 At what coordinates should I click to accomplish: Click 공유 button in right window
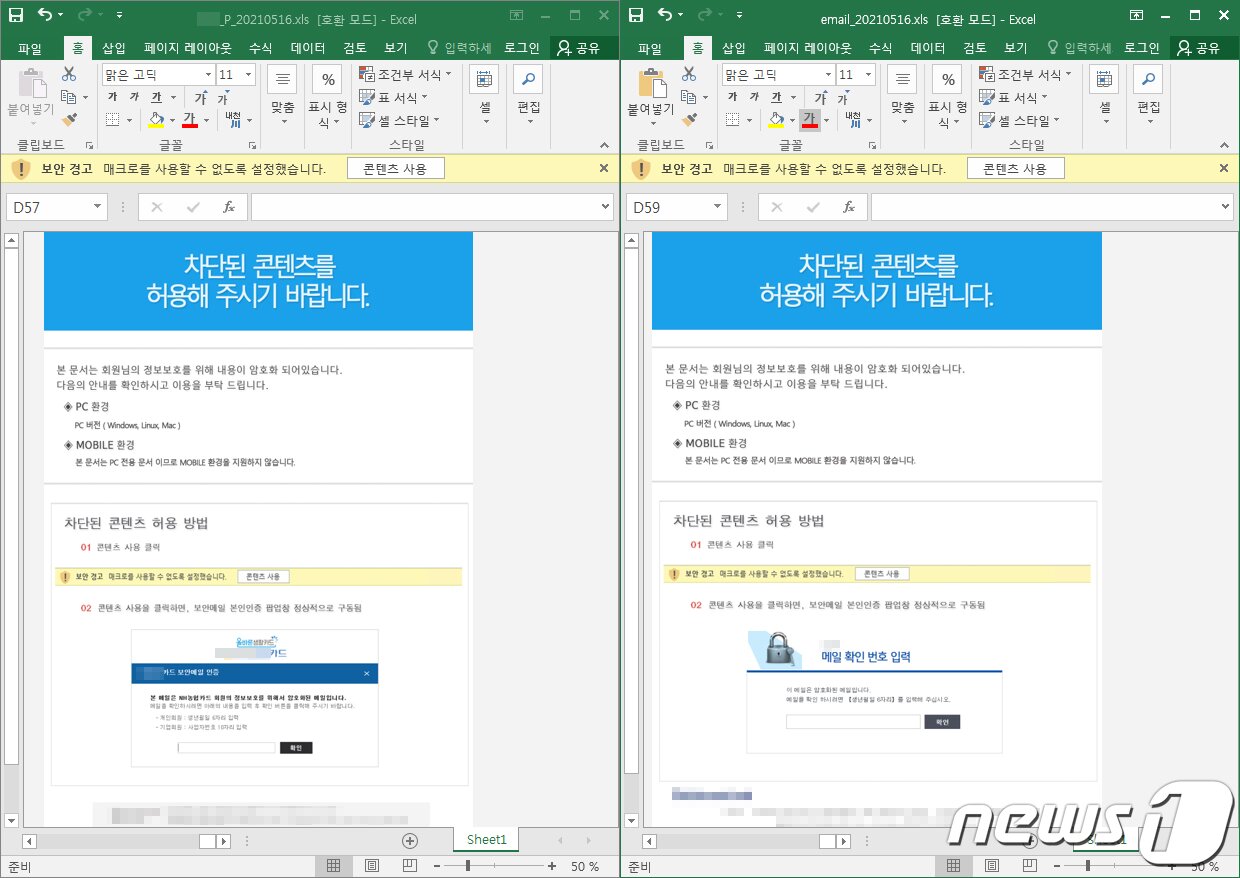pos(1197,48)
